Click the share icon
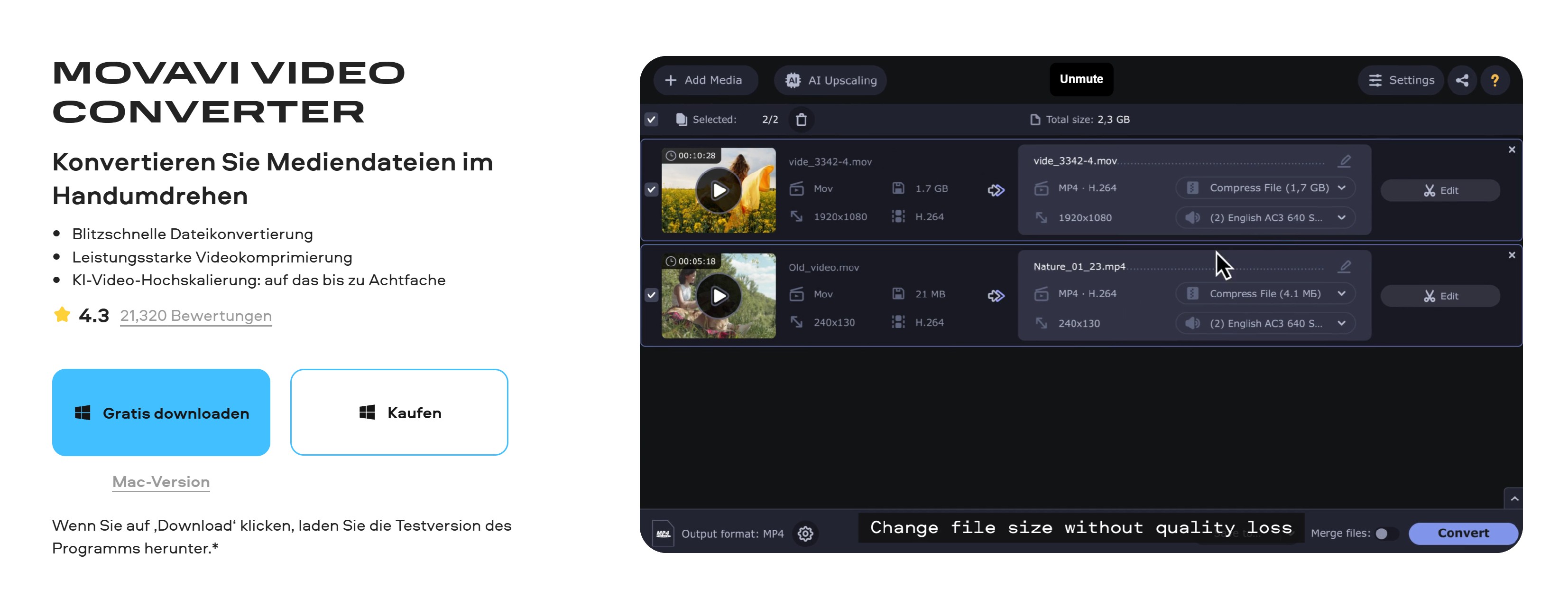 pyautogui.click(x=1462, y=80)
